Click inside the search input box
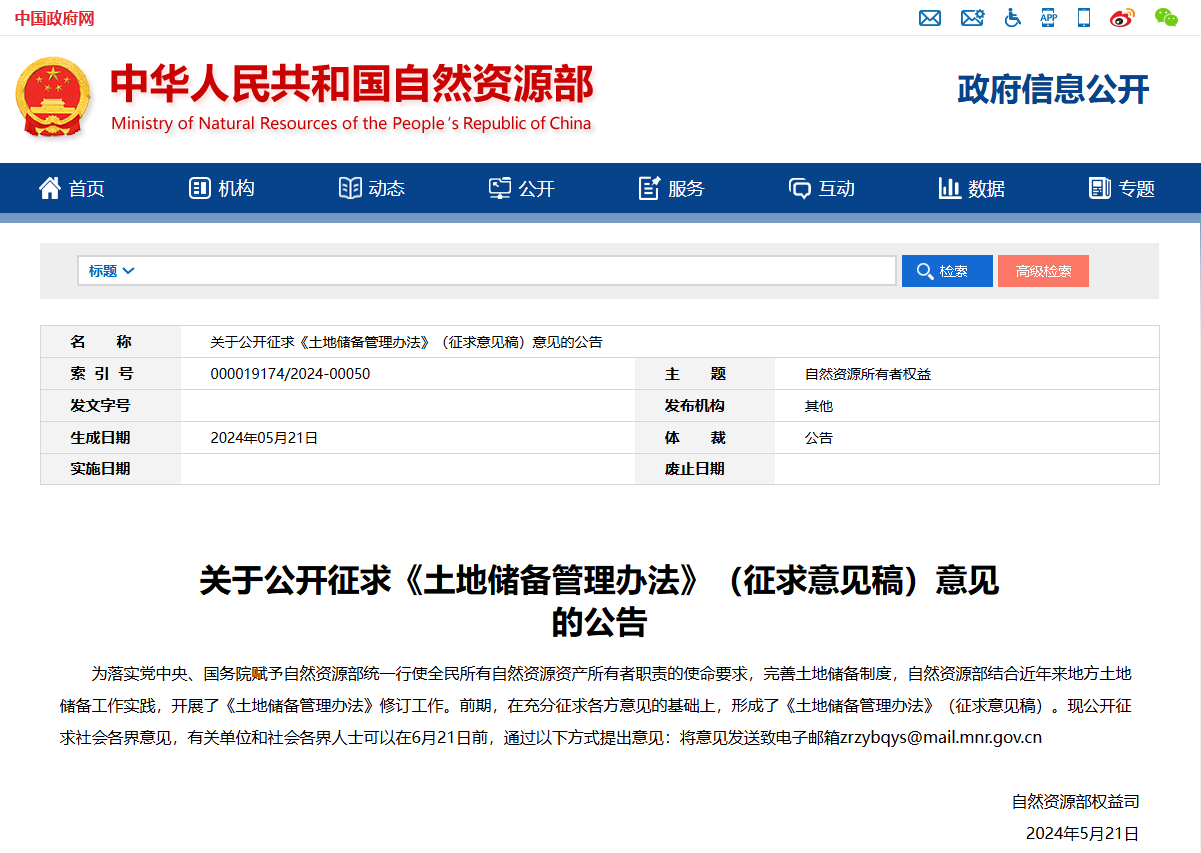This screenshot has width=1201, height=853. point(500,270)
